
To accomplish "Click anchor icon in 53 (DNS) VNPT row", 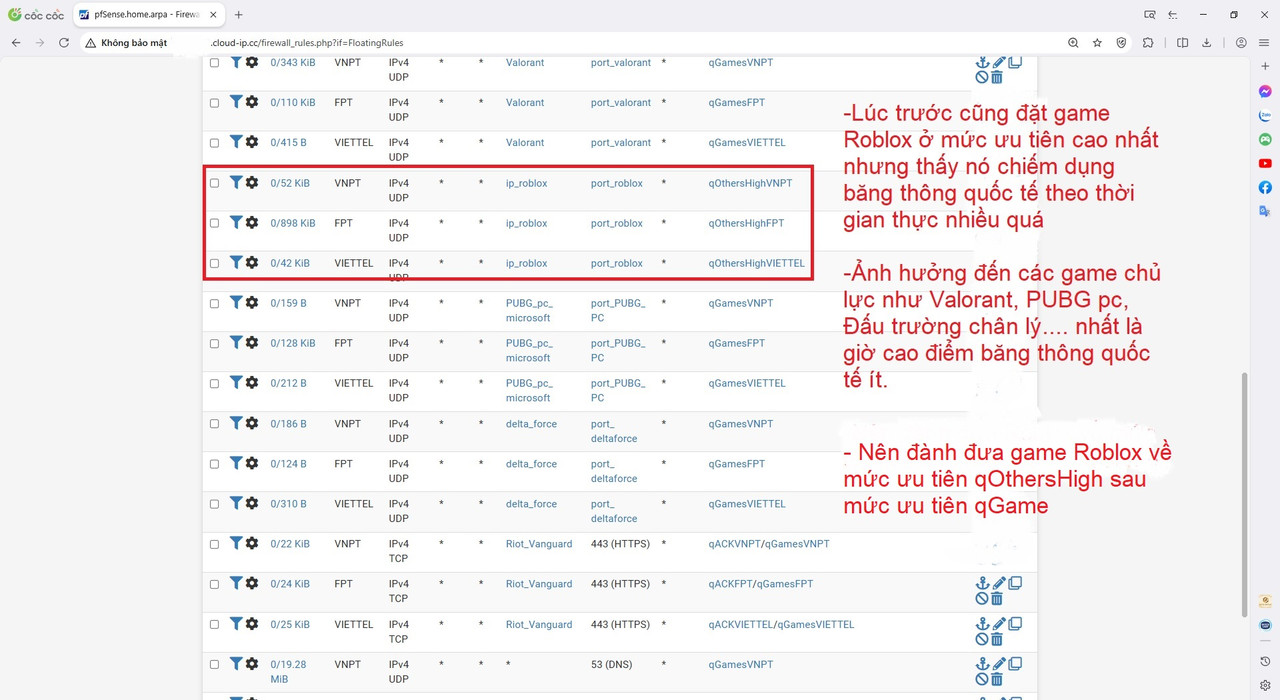I will [x=982, y=664].
